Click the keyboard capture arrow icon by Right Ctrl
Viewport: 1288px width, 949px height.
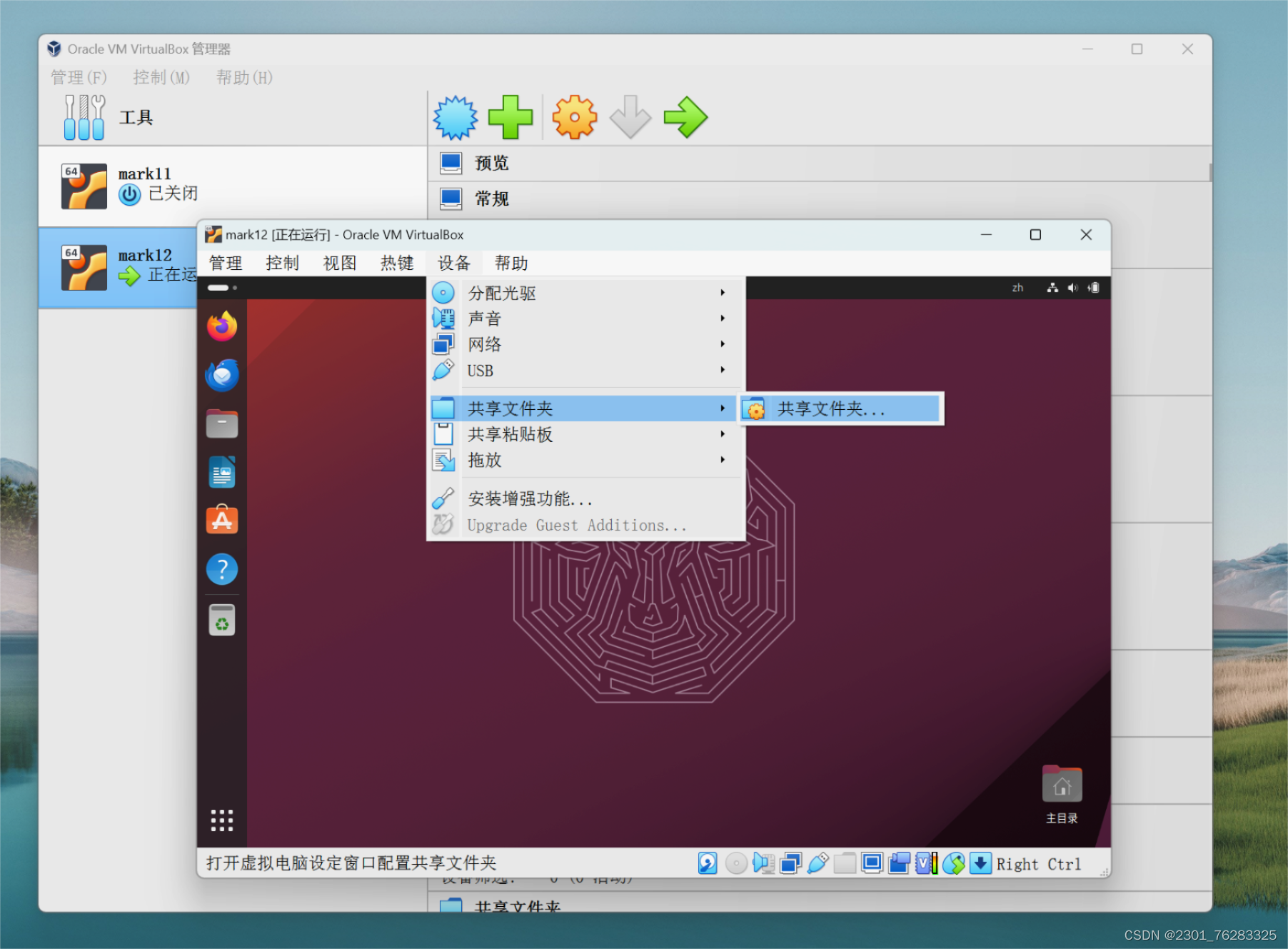click(980, 863)
